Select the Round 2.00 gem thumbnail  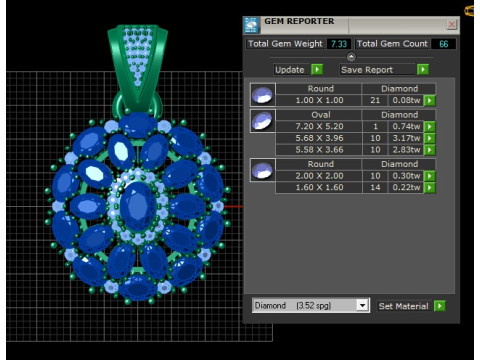click(263, 170)
